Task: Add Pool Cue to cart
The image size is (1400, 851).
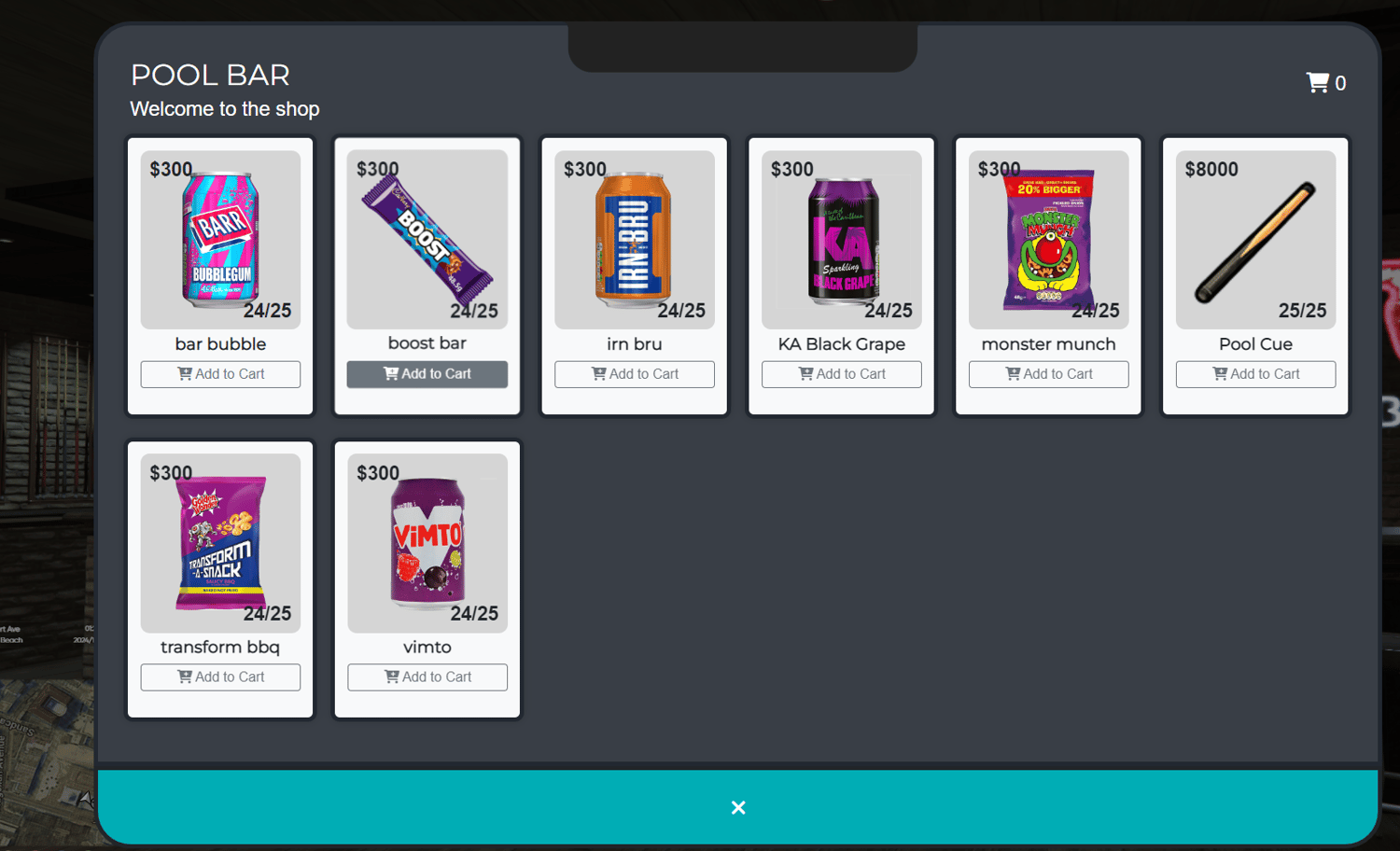Action: click(x=1256, y=374)
